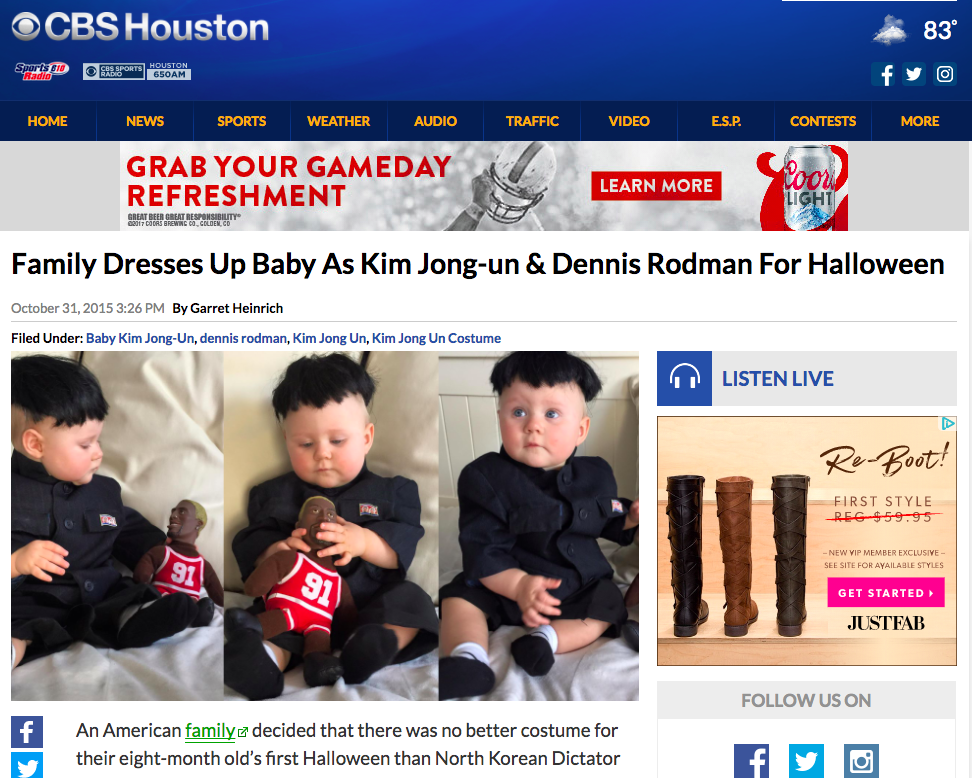Open the Twitter icon in the header
The height and width of the screenshot is (778, 972).
coord(914,74)
